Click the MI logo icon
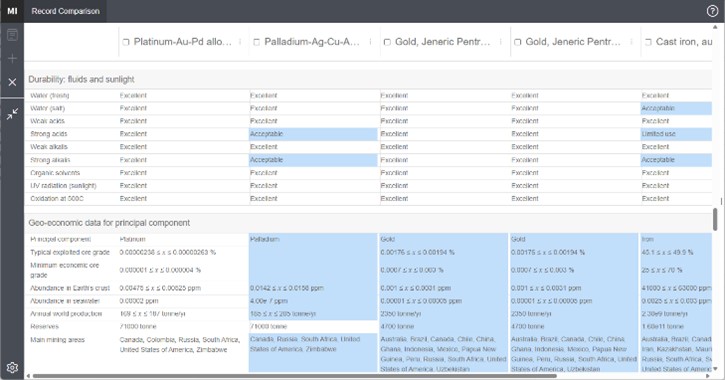The image size is (725, 380). (x=12, y=11)
